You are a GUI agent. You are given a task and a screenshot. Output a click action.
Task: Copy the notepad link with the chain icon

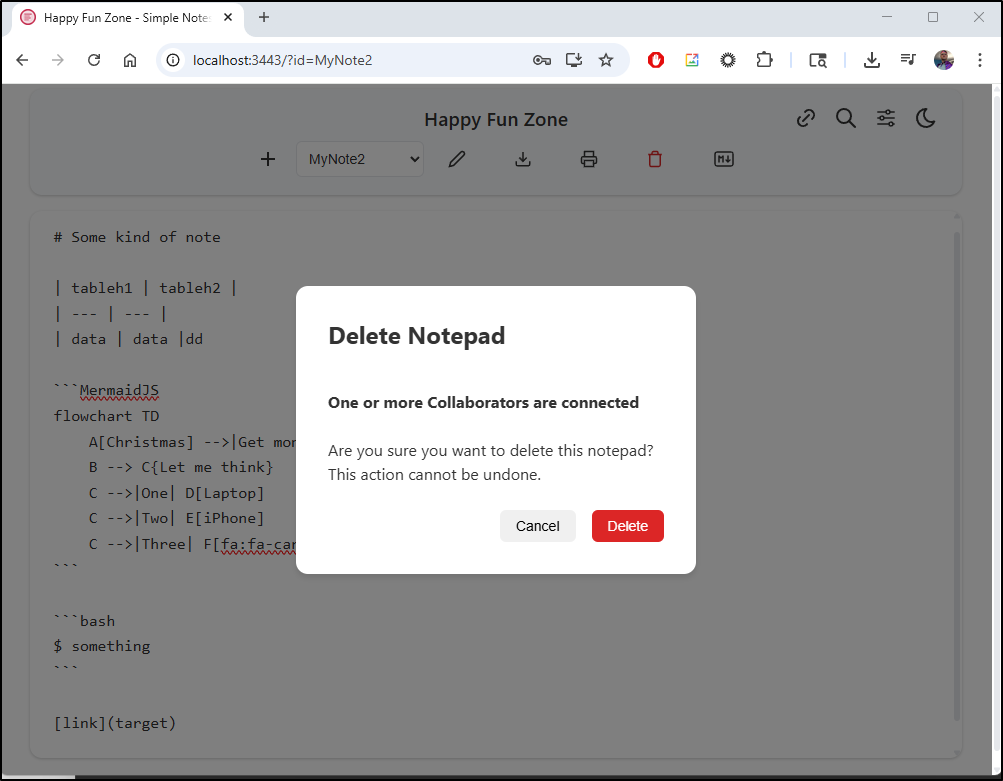click(x=806, y=118)
